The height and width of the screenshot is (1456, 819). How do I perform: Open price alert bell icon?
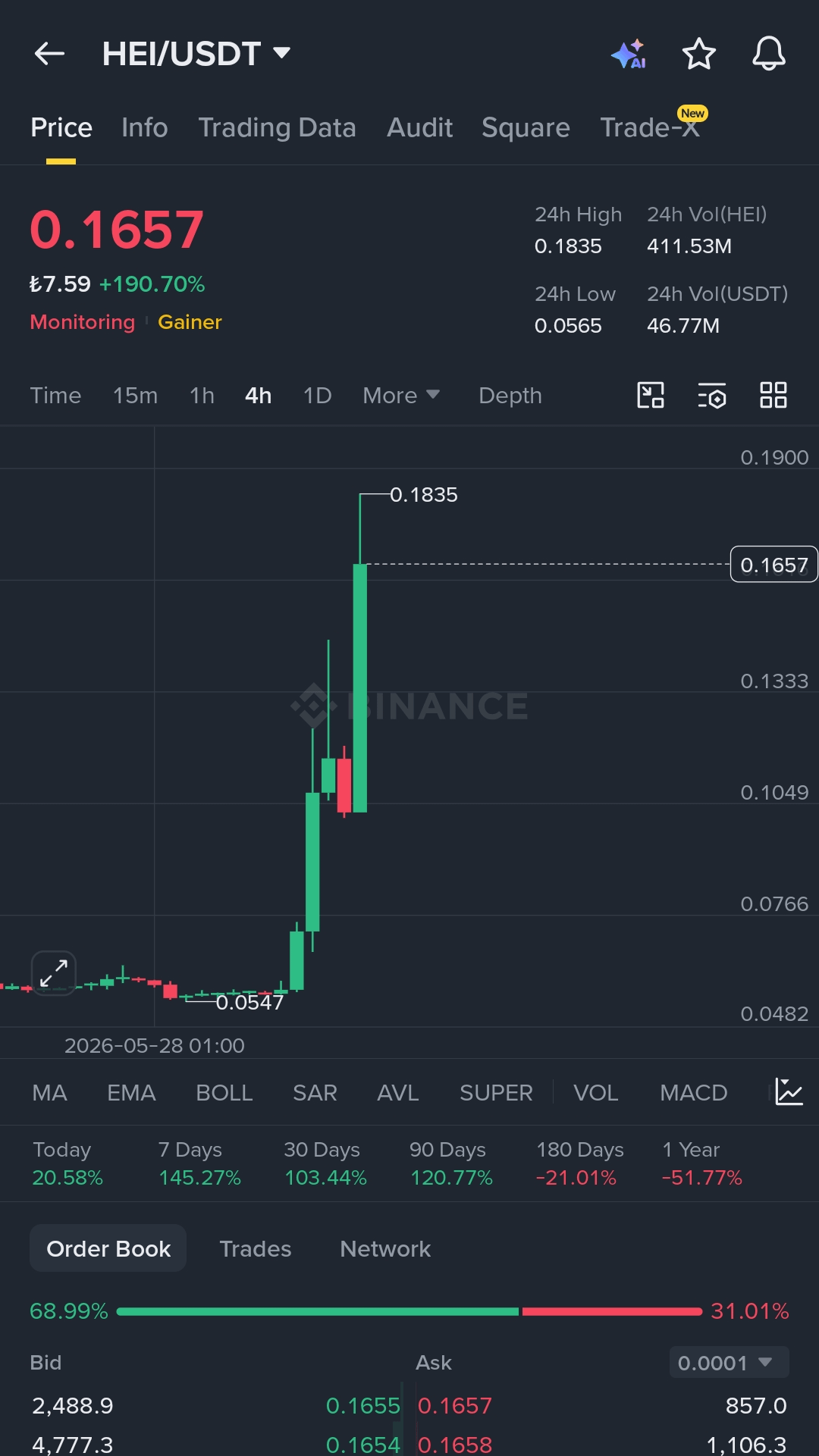pyautogui.click(x=768, y=54)
